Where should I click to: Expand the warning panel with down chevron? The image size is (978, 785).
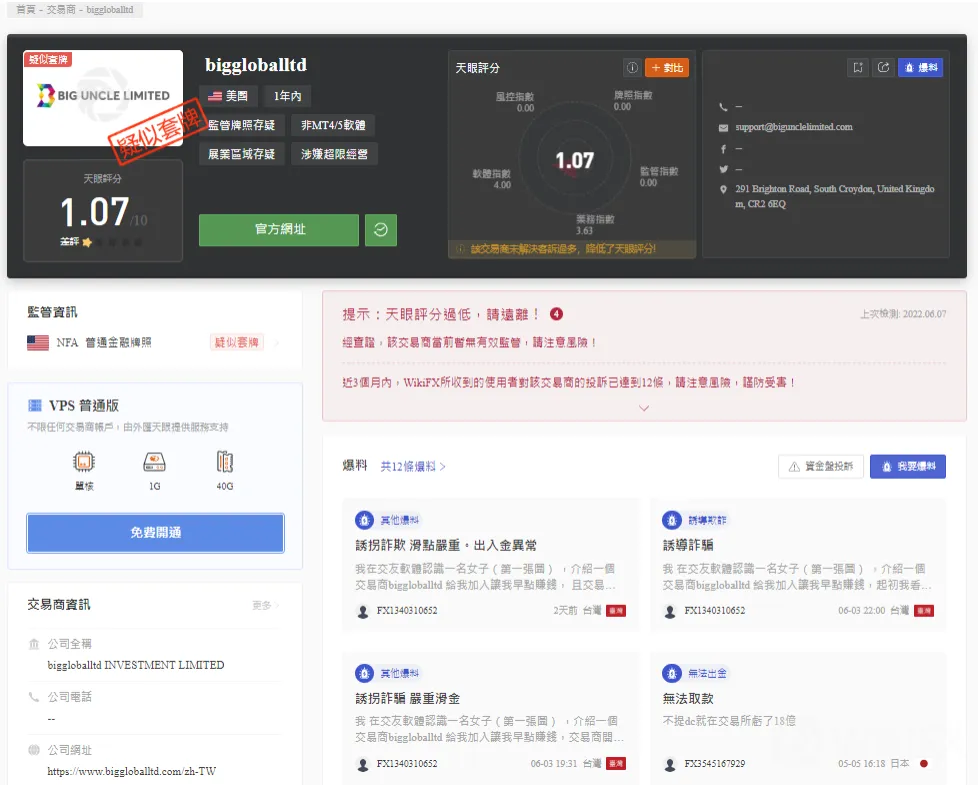coord(644,408)
